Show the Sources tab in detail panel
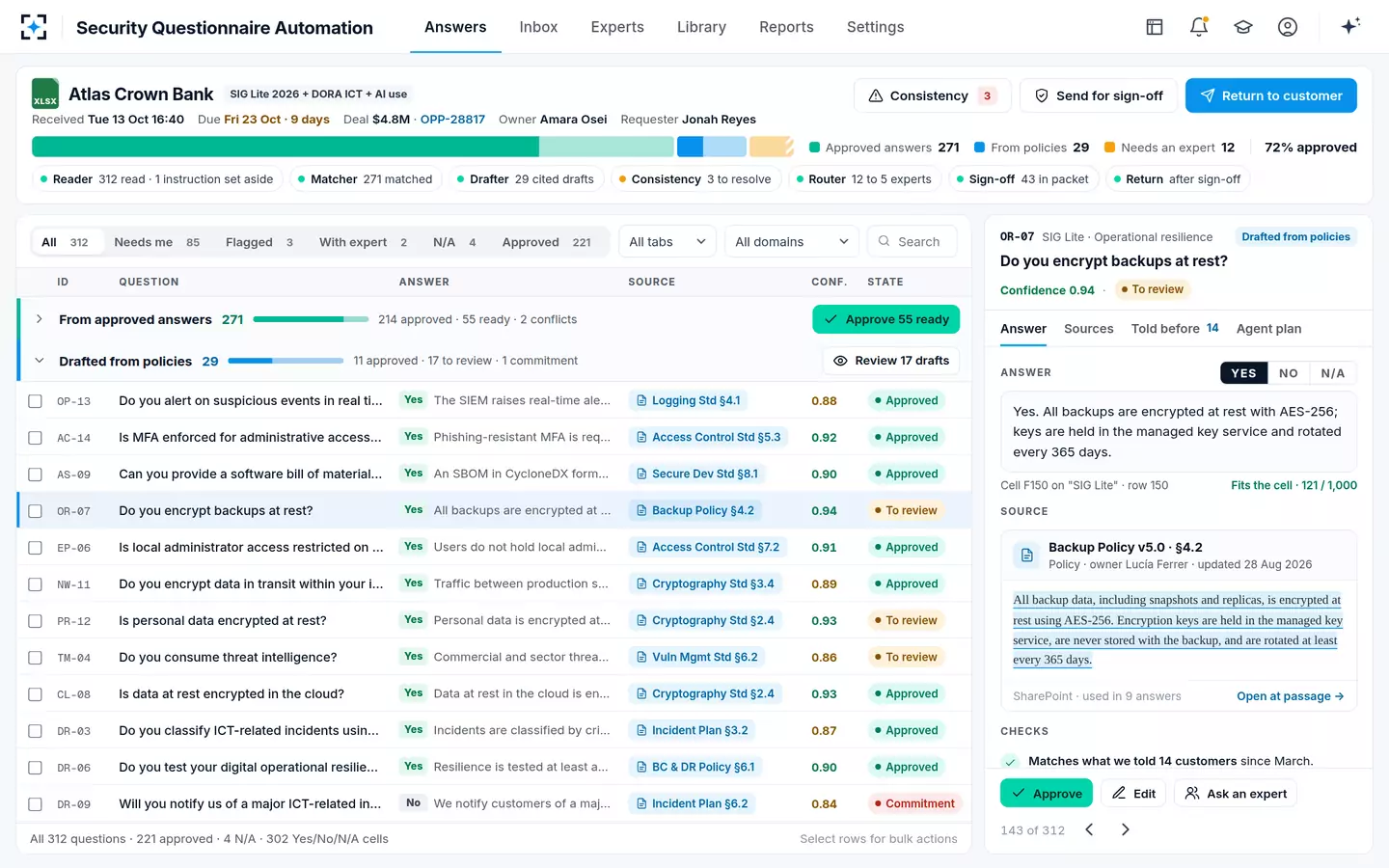The width and height of the screenshot is (1389, 868). click(x=1088, y=329)
